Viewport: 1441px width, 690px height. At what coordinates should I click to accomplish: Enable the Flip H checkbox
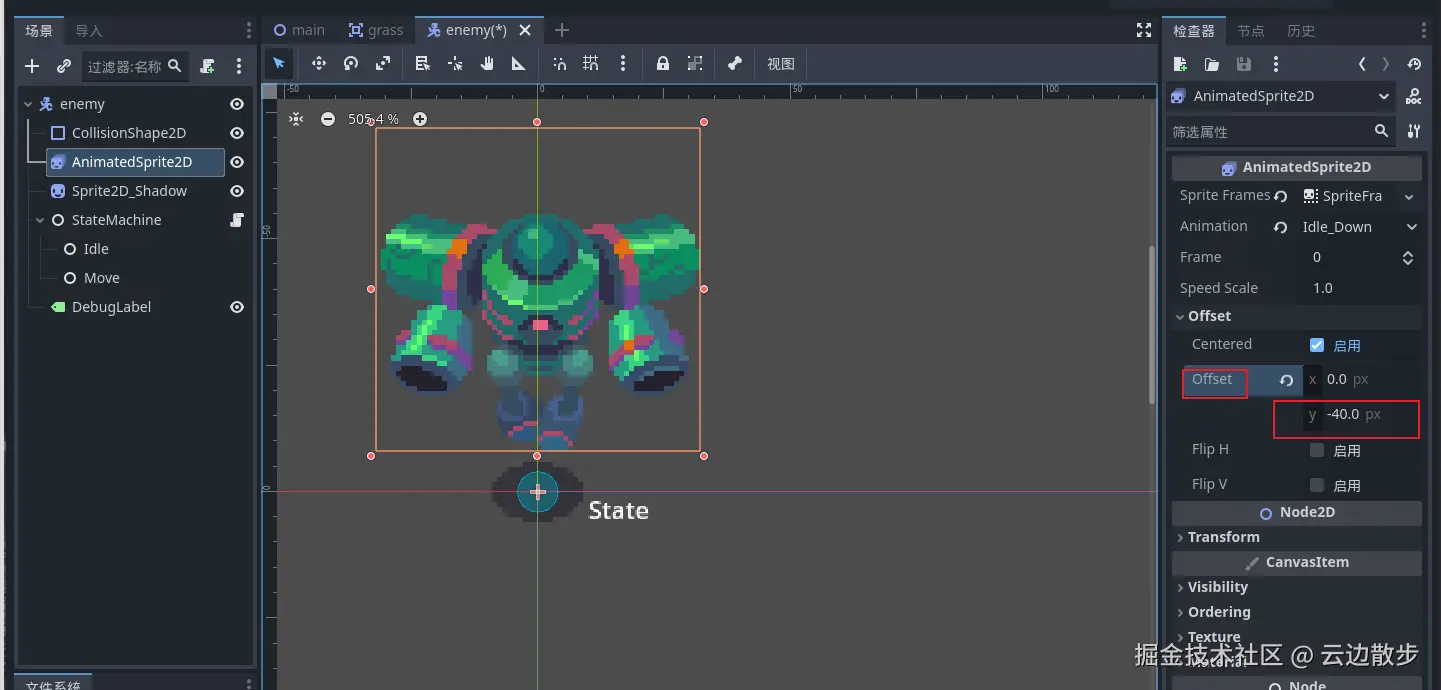(x=1317, y=450)
